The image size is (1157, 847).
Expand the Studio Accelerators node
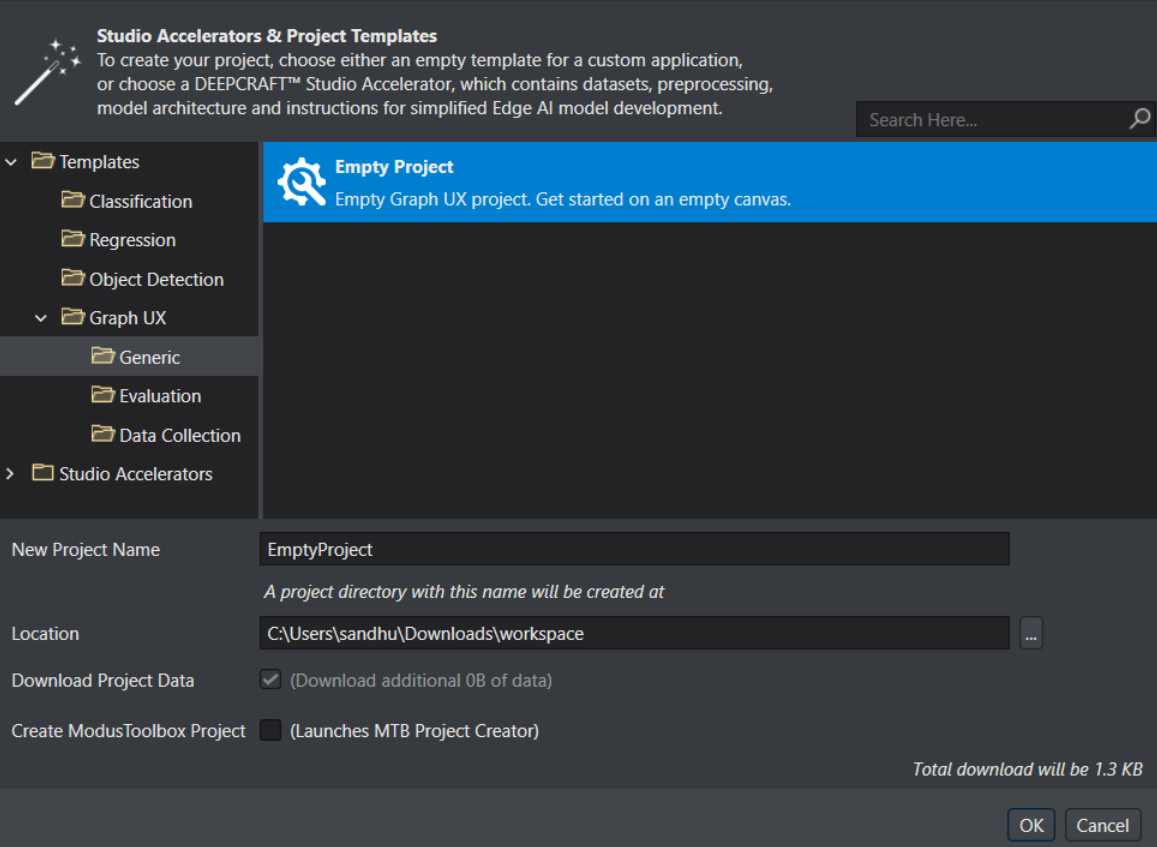pyautogui.click(x=11, y=474)
